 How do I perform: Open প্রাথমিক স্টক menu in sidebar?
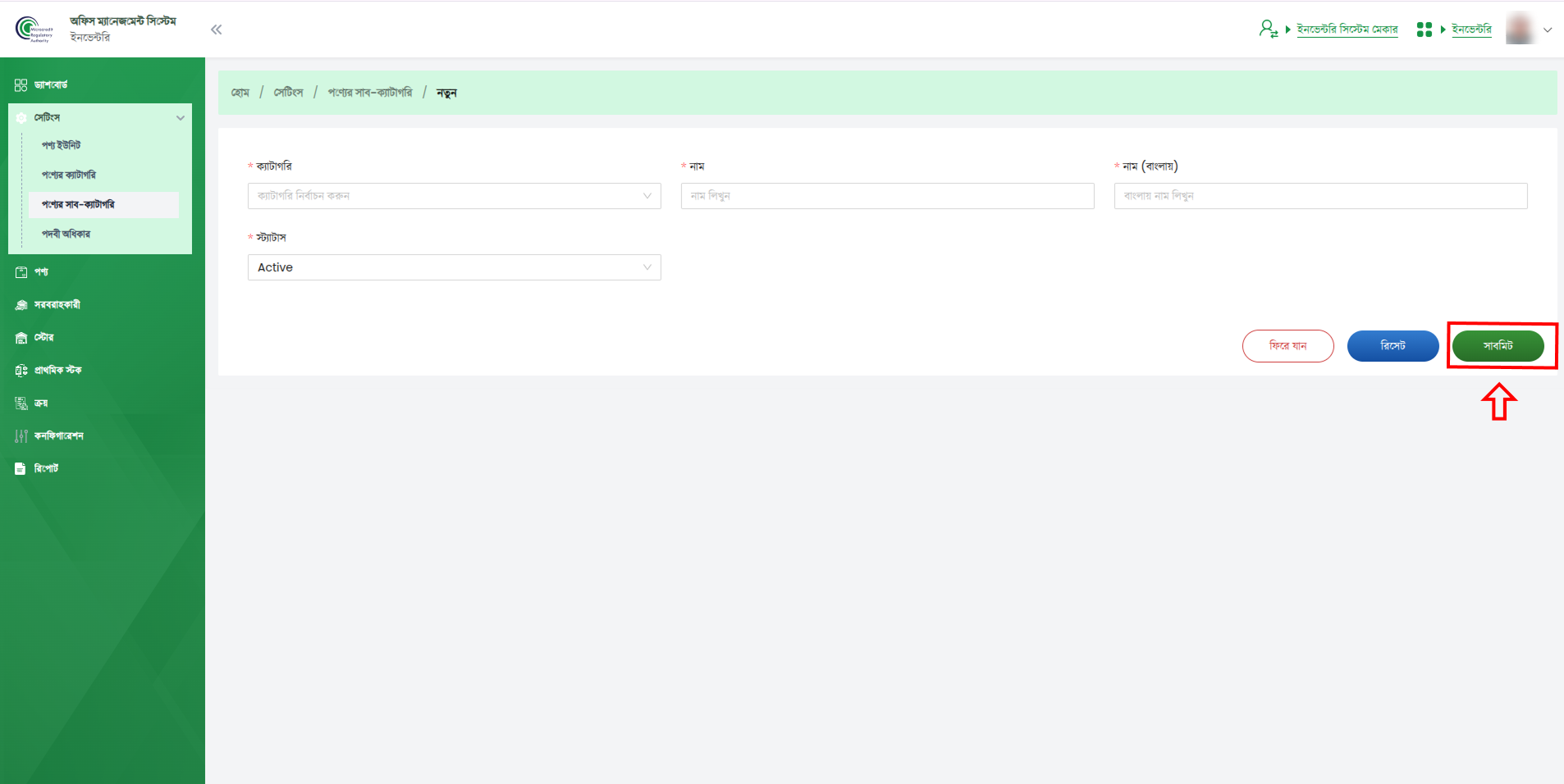(x=58, y=371)
